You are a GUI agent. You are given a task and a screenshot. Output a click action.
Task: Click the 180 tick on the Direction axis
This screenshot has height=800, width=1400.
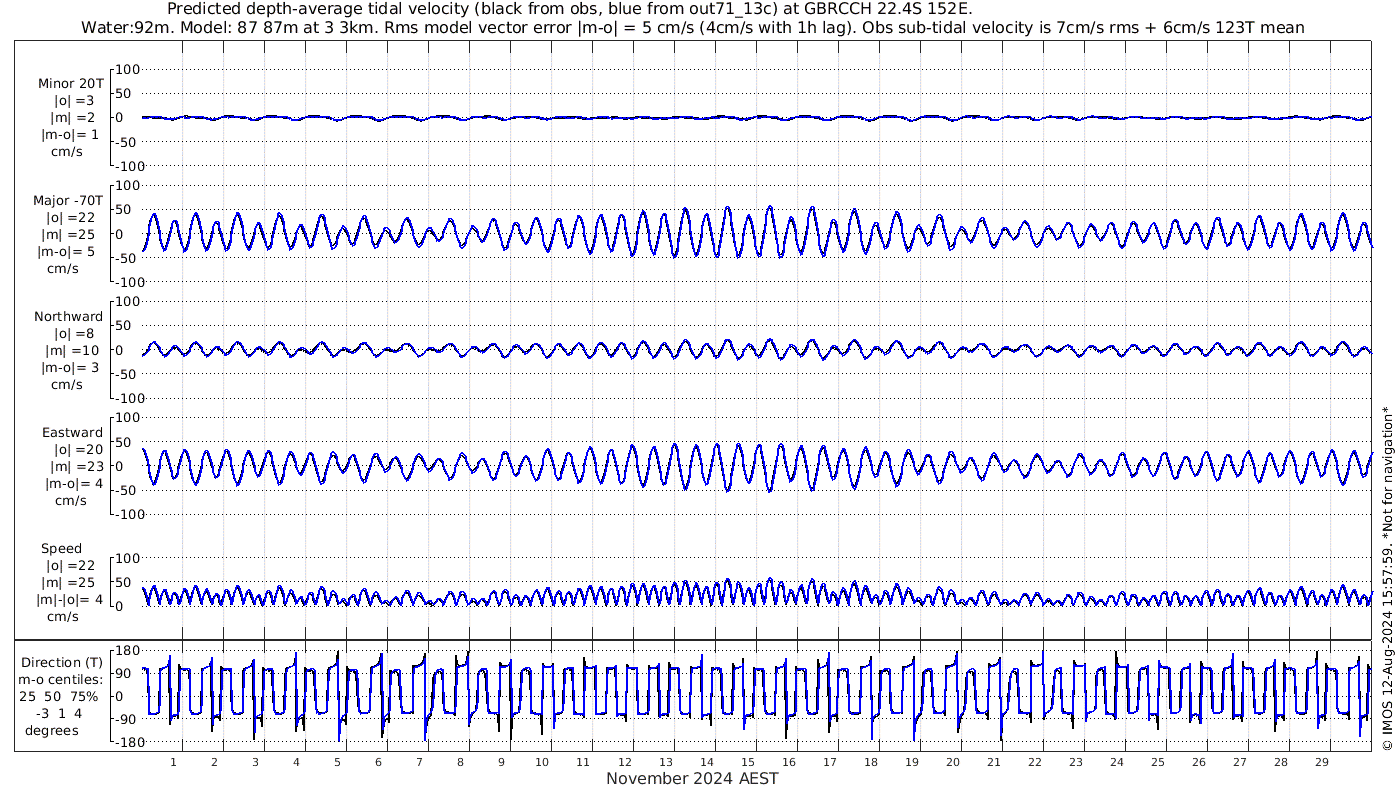(125, 650)
